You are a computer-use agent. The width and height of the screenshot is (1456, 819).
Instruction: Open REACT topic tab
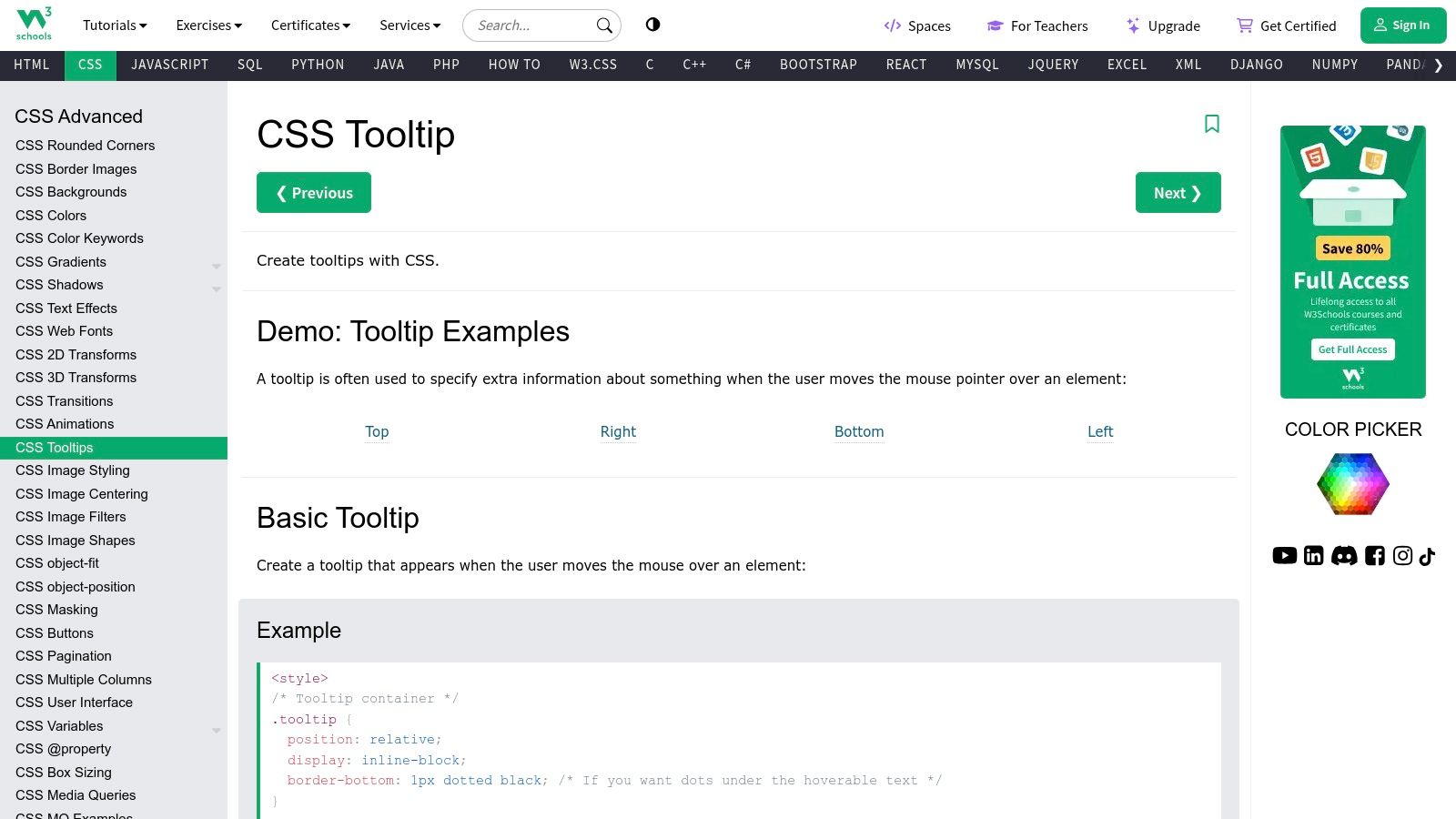coord(906,65)
